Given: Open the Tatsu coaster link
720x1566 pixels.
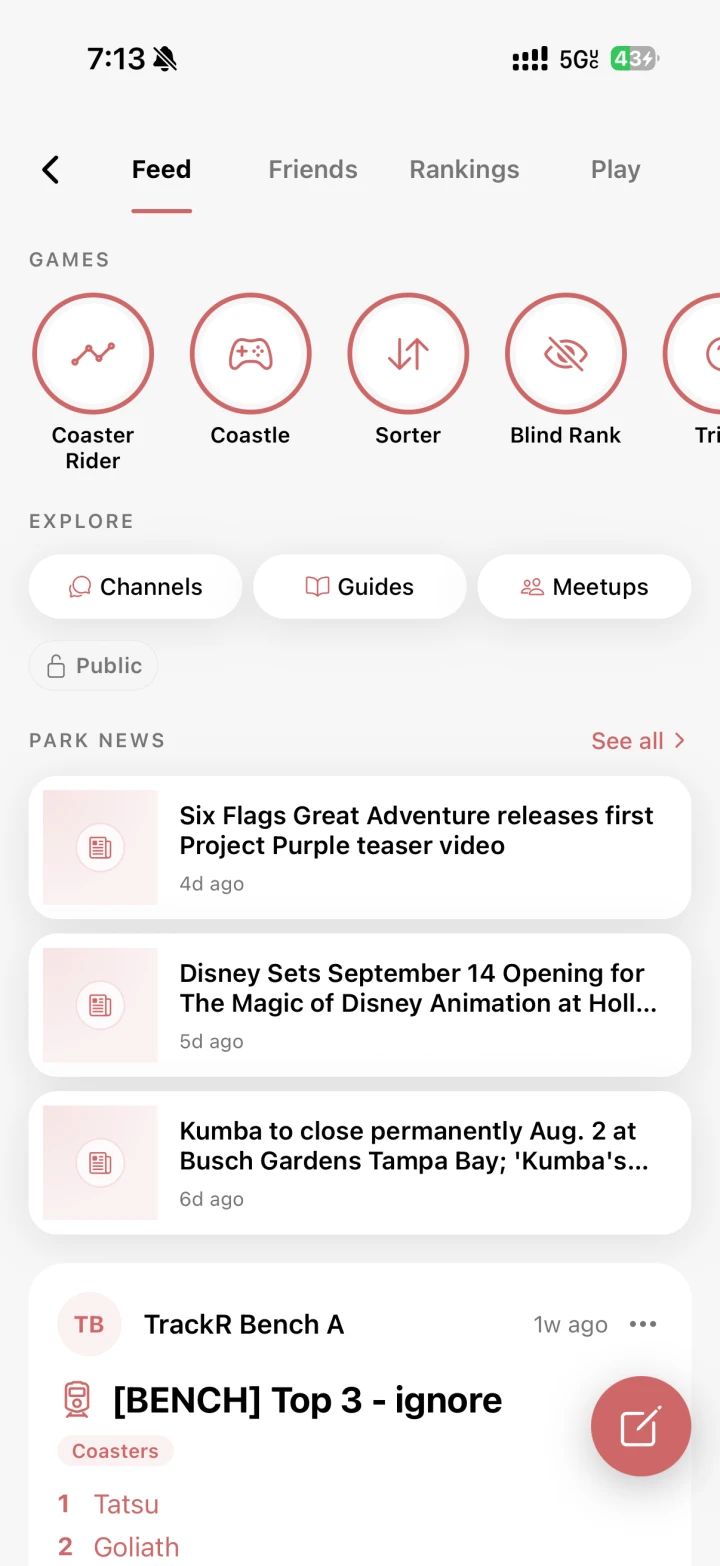Looking at the screenshot, I should point(126,1504).
